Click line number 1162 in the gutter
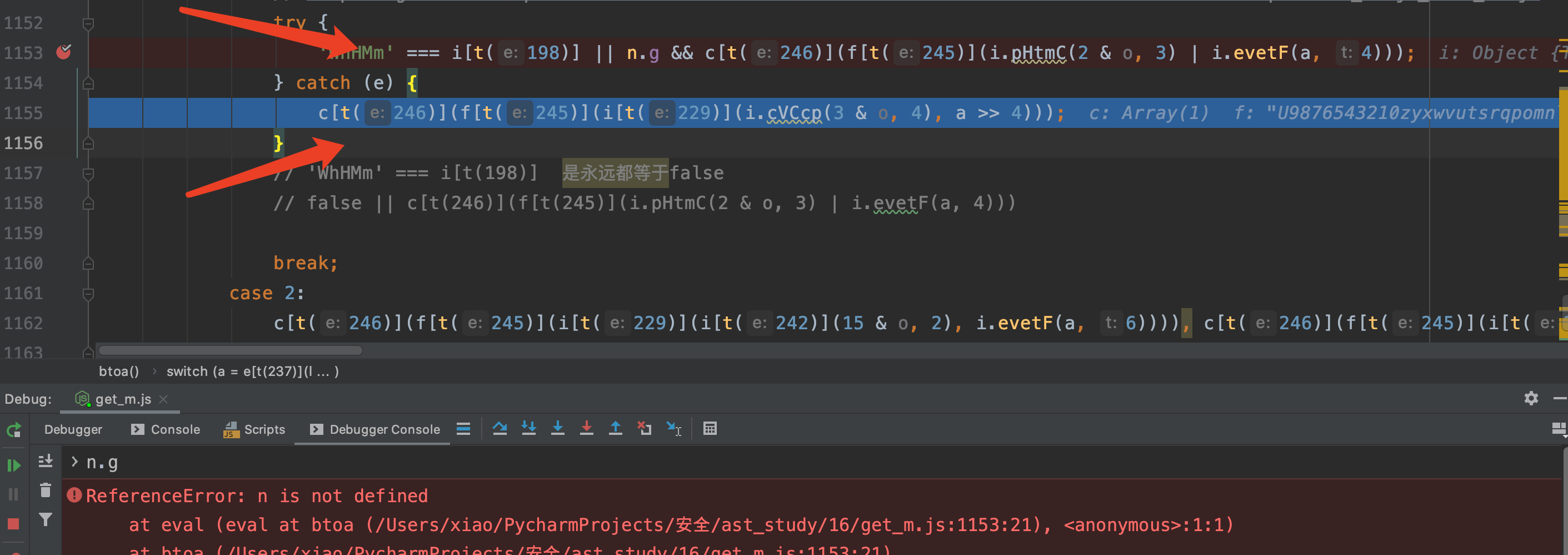The width and height of the screenshot is (1568, 555). [24, 323]
